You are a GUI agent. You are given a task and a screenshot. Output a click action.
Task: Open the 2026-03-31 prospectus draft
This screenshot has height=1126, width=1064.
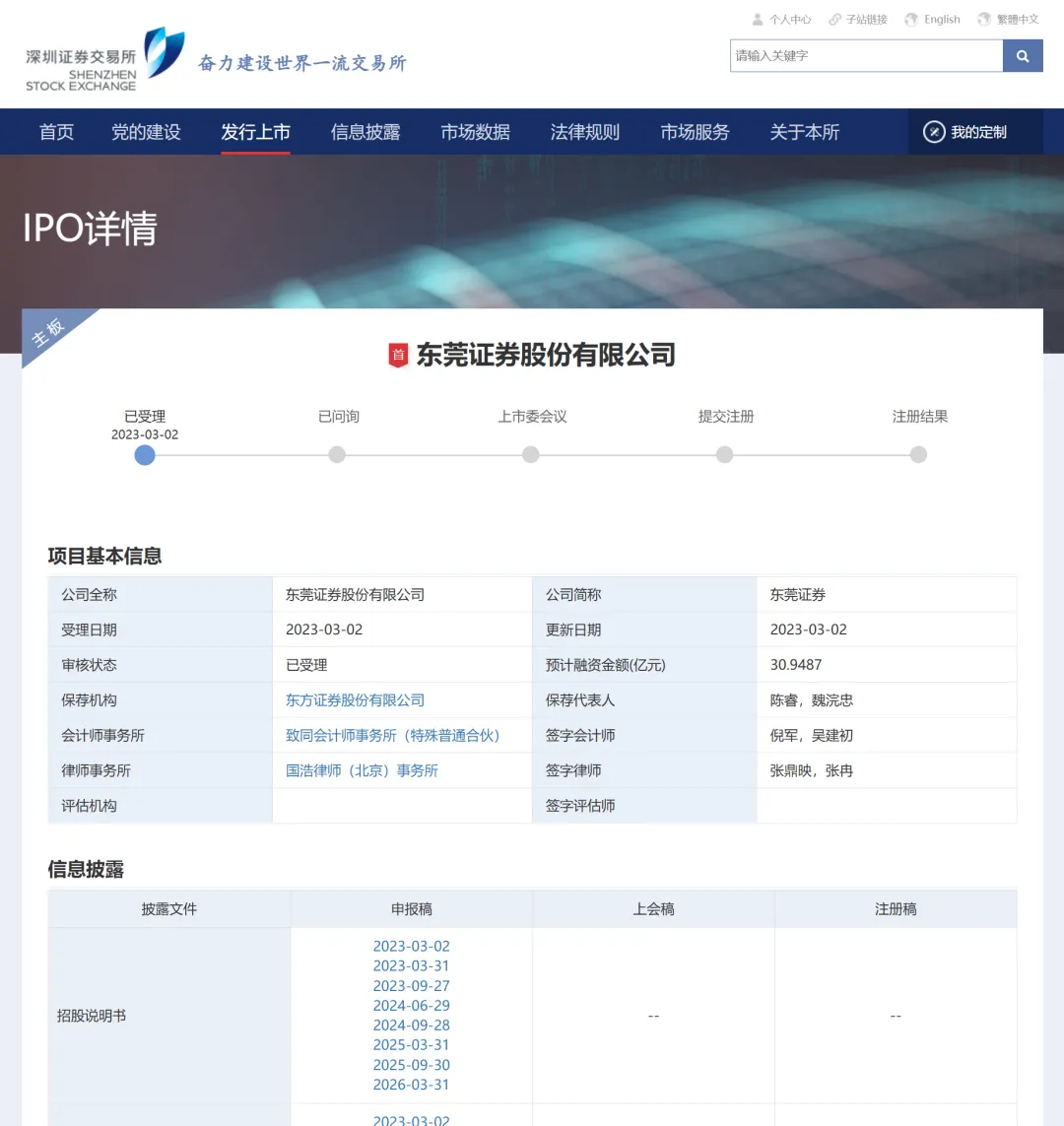[x=412, y=1085]
